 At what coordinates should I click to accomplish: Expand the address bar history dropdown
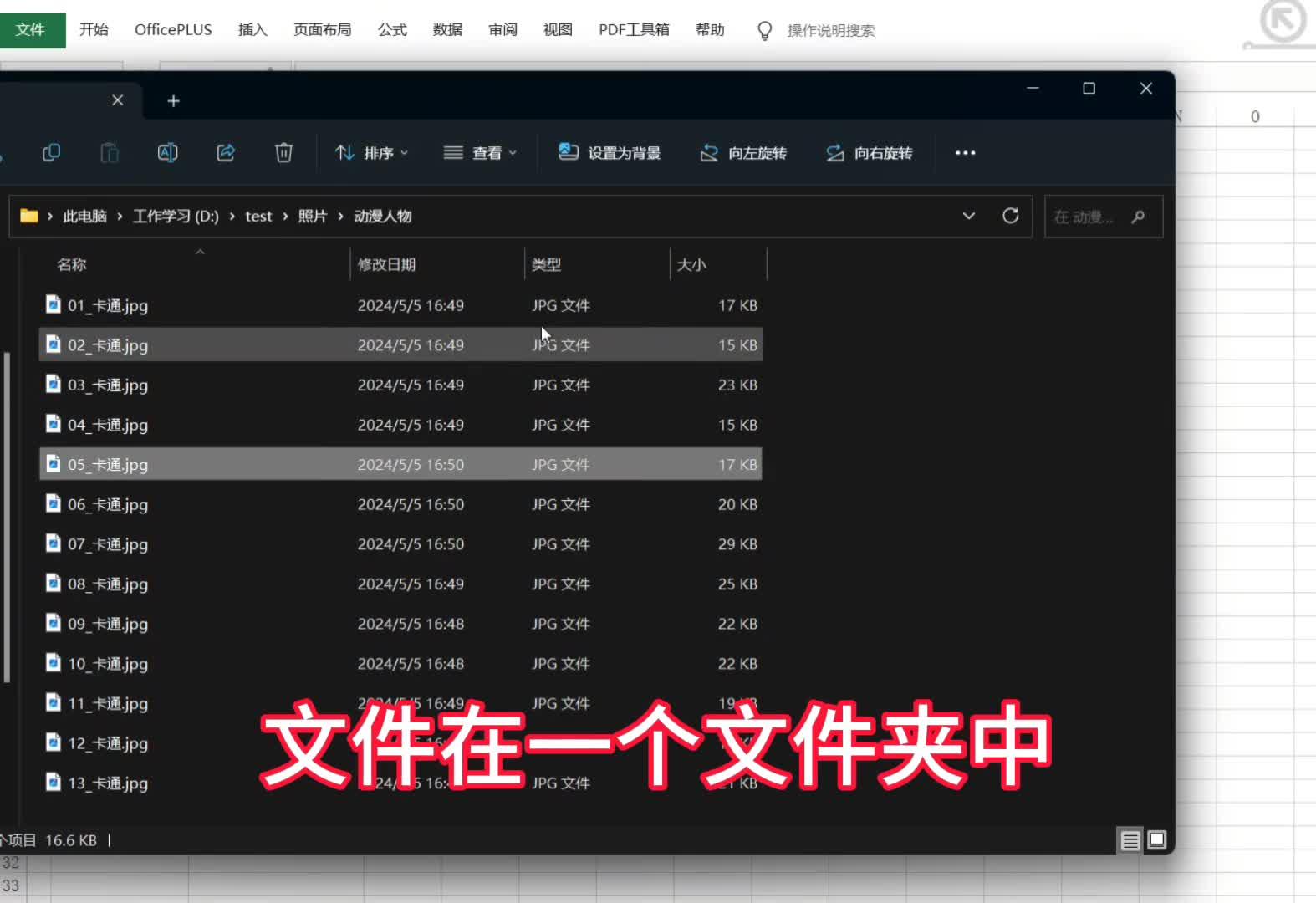click(x=969, y=217)
